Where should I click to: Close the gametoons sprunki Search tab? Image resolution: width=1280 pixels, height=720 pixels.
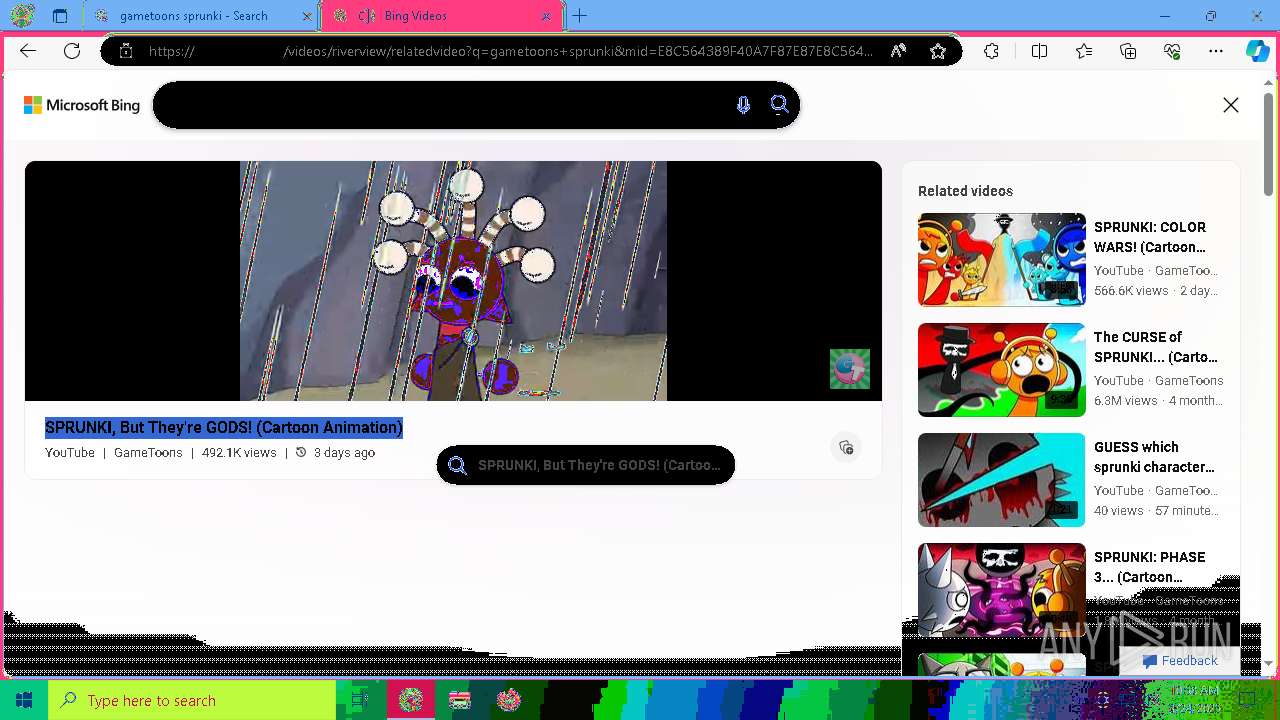click(x=307, y=16)
